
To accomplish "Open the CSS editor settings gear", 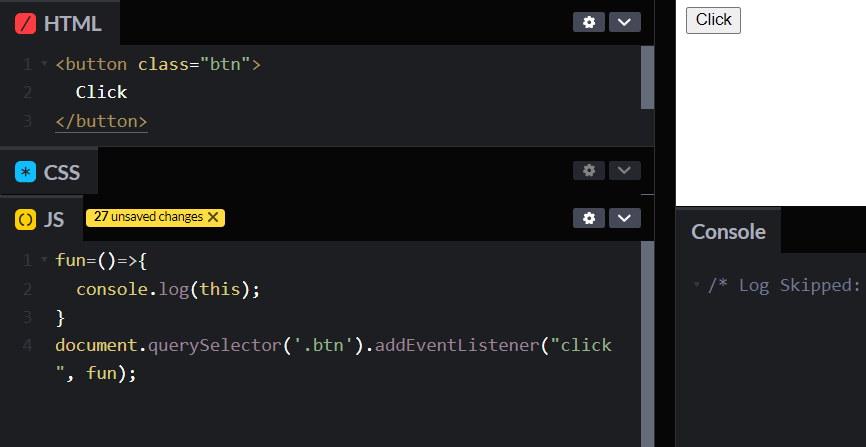I will coord(588,171).
